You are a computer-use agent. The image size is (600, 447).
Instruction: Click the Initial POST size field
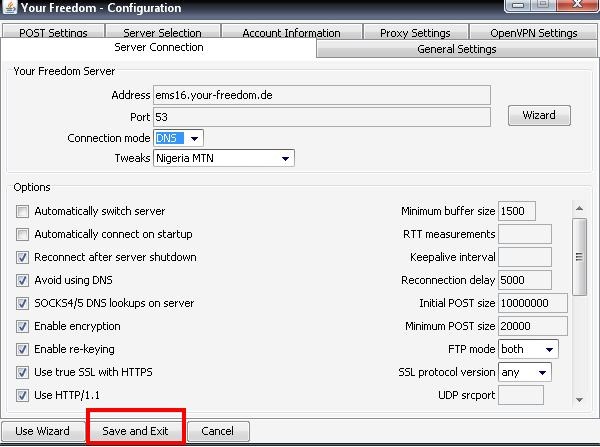[533, 303]
